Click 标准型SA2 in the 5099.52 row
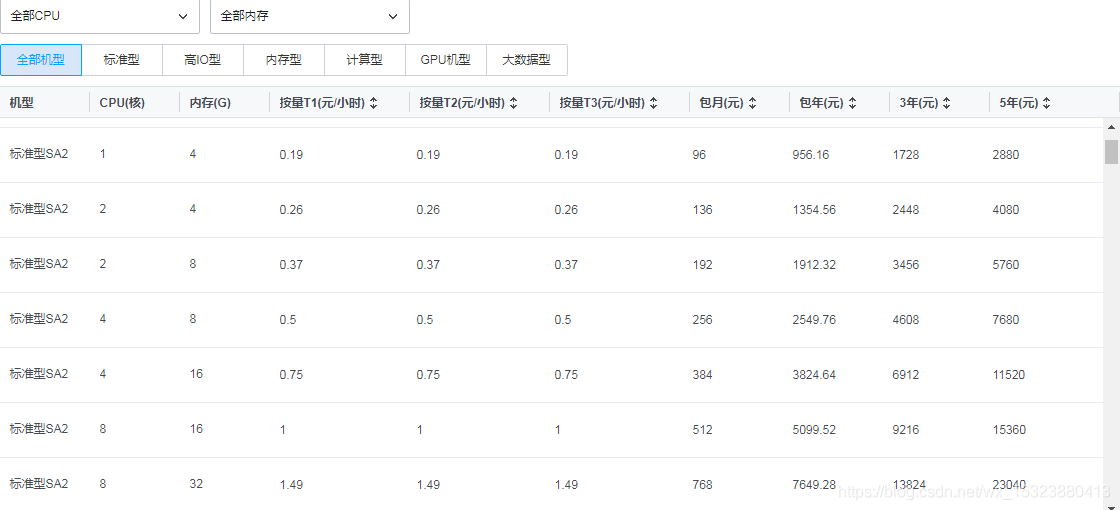 (x=39, y=428)
